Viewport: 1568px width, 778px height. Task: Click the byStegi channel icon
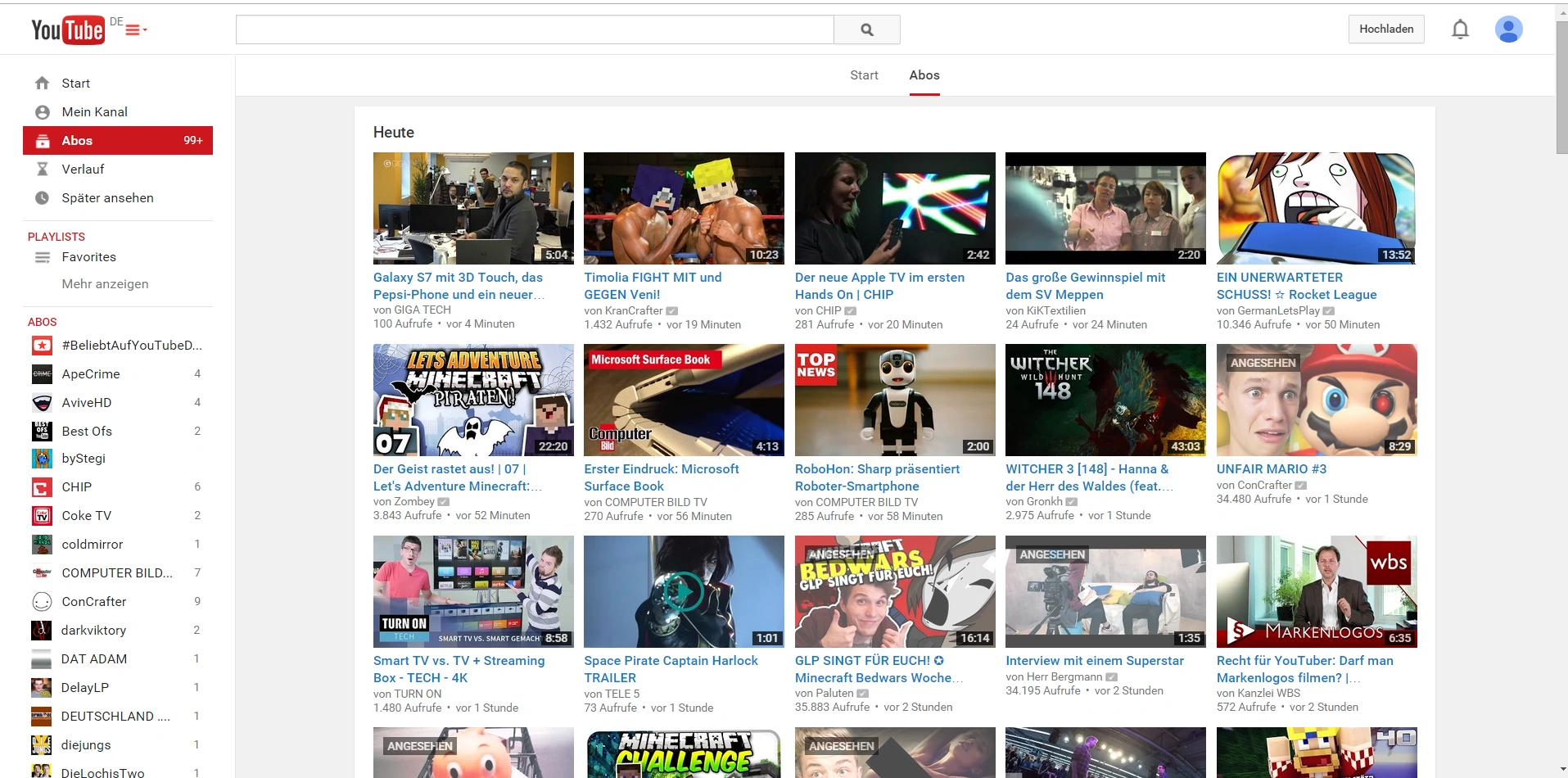point(42,459)
